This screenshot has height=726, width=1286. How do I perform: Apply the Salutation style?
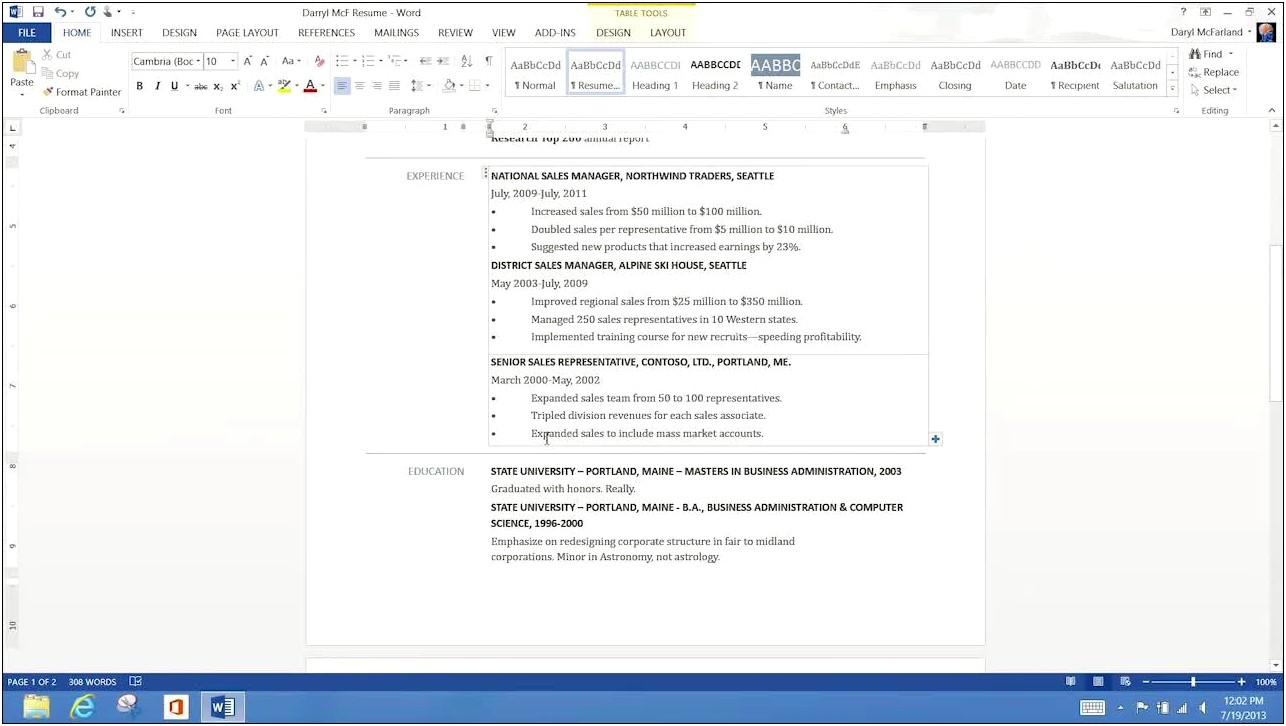[x=1135, y=75]
